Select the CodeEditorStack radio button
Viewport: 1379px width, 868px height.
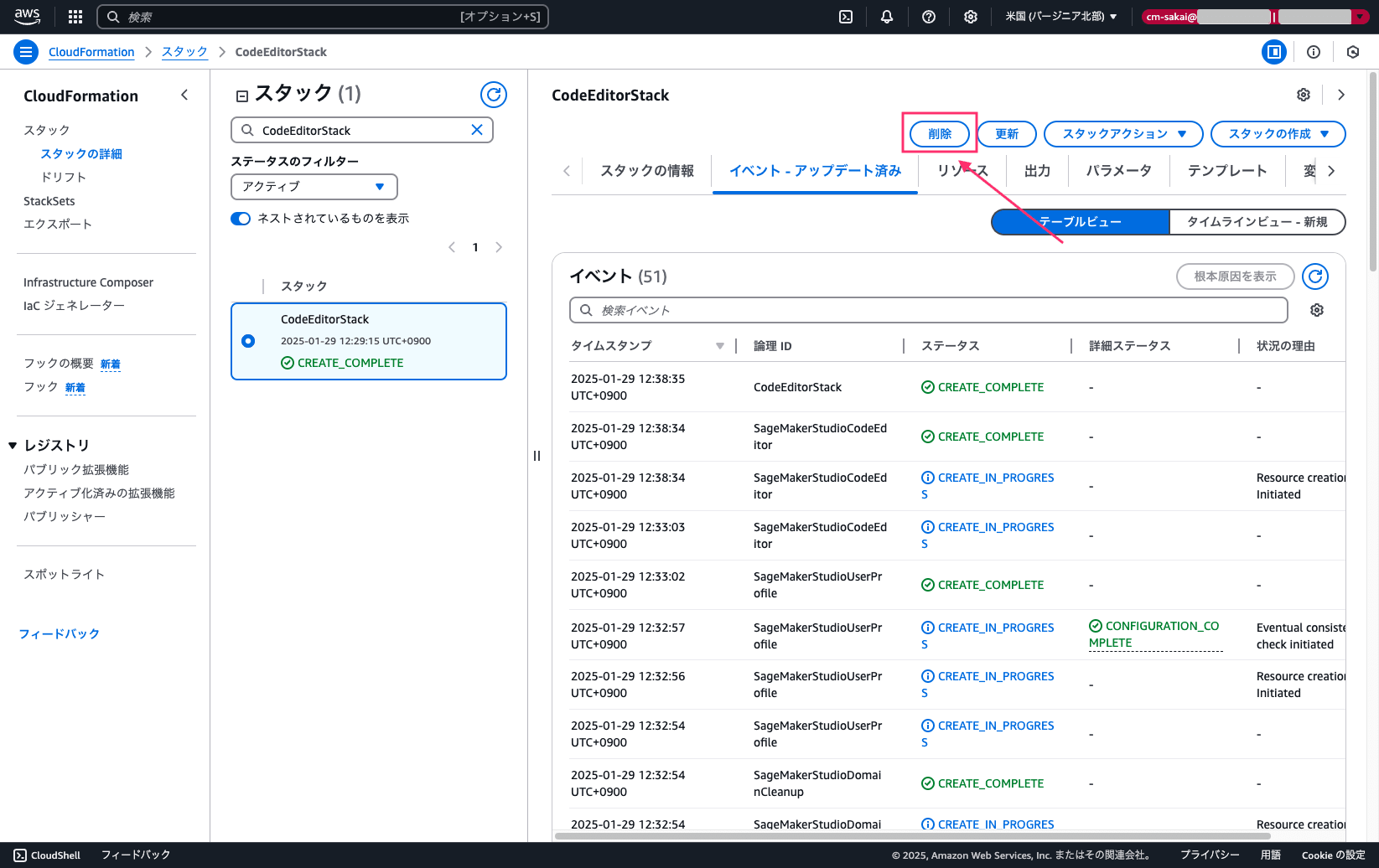tap(248, 341)
